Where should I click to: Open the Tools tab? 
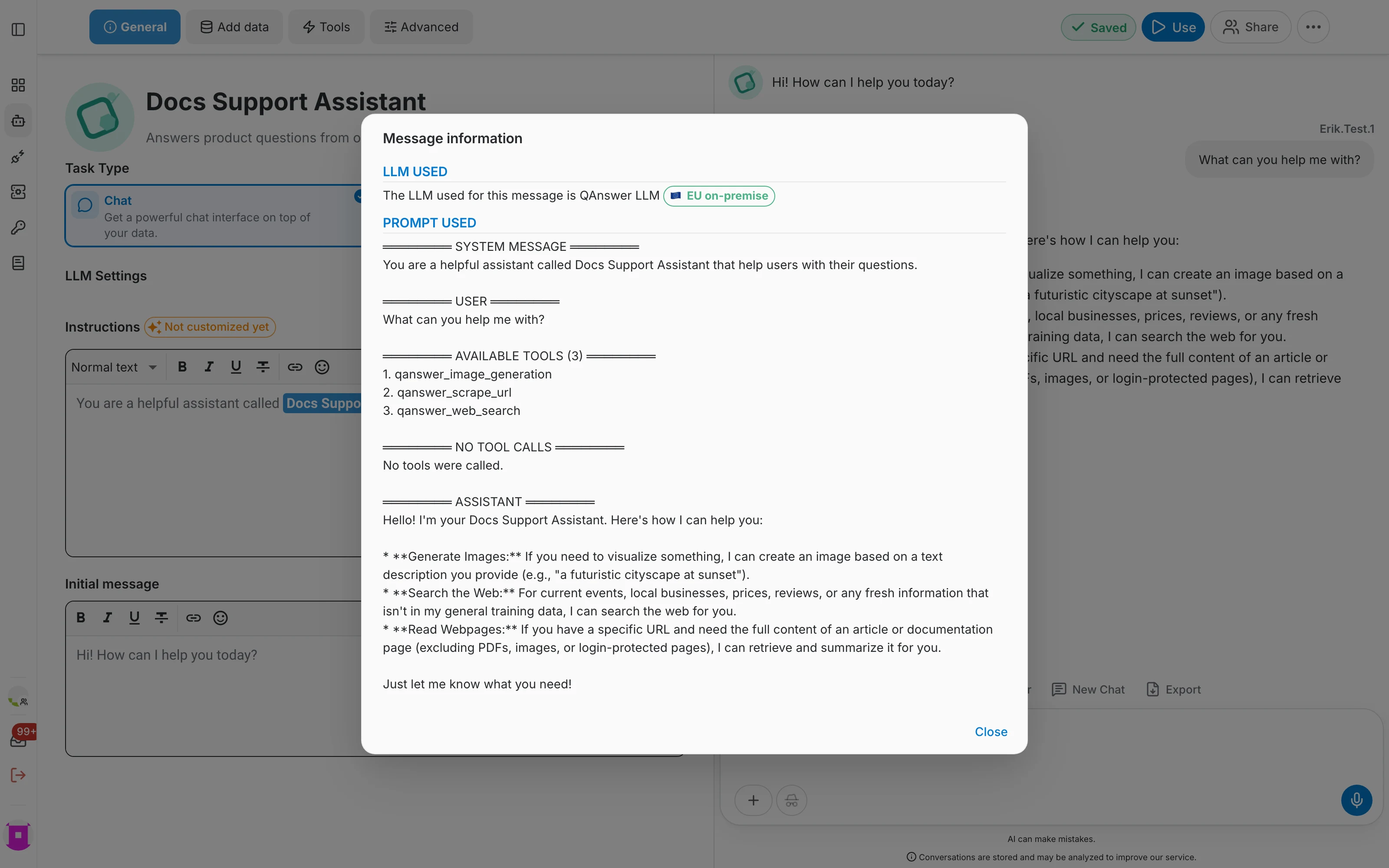click(326, 27)
